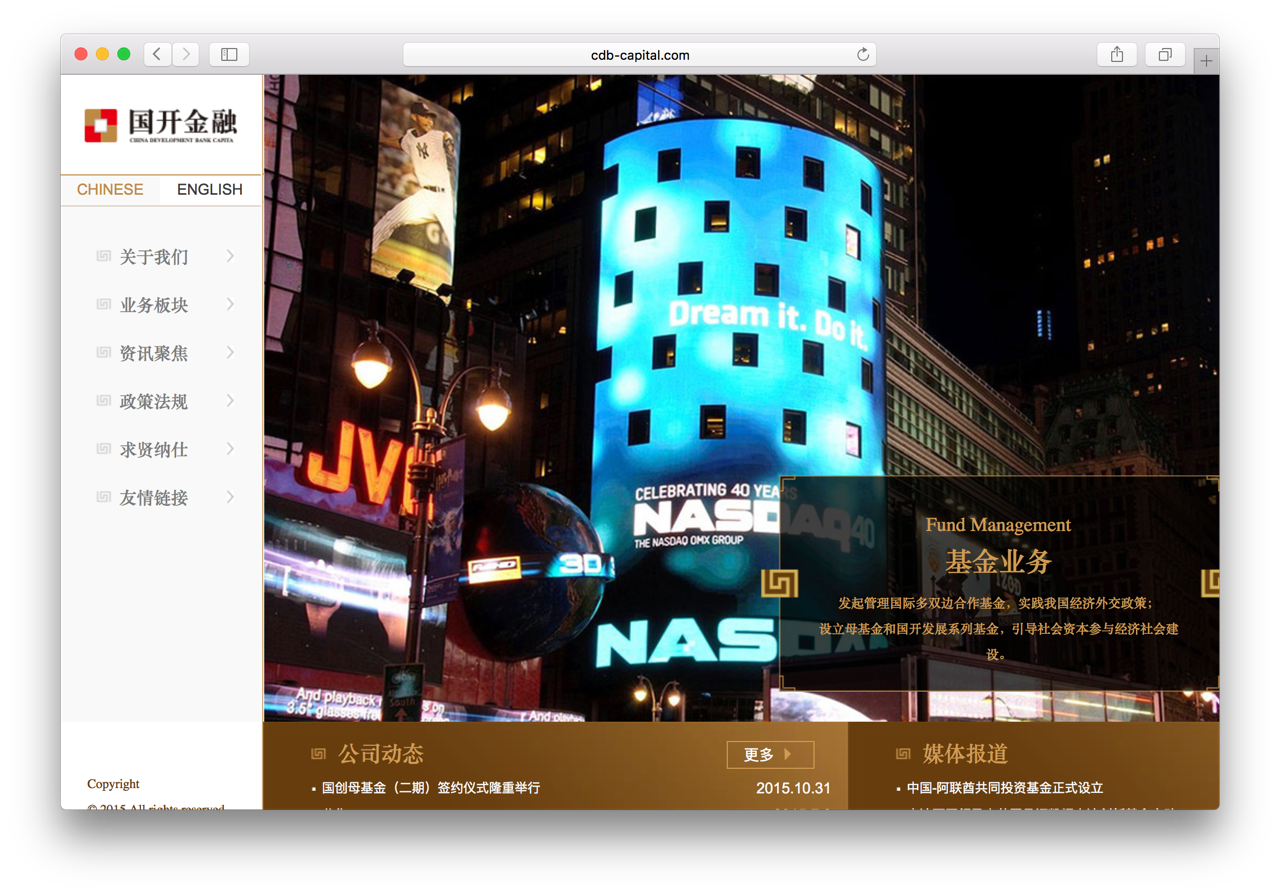Click the 基金业务 banner title
This screenshot has height=896, width=1280.
[998, 562]
